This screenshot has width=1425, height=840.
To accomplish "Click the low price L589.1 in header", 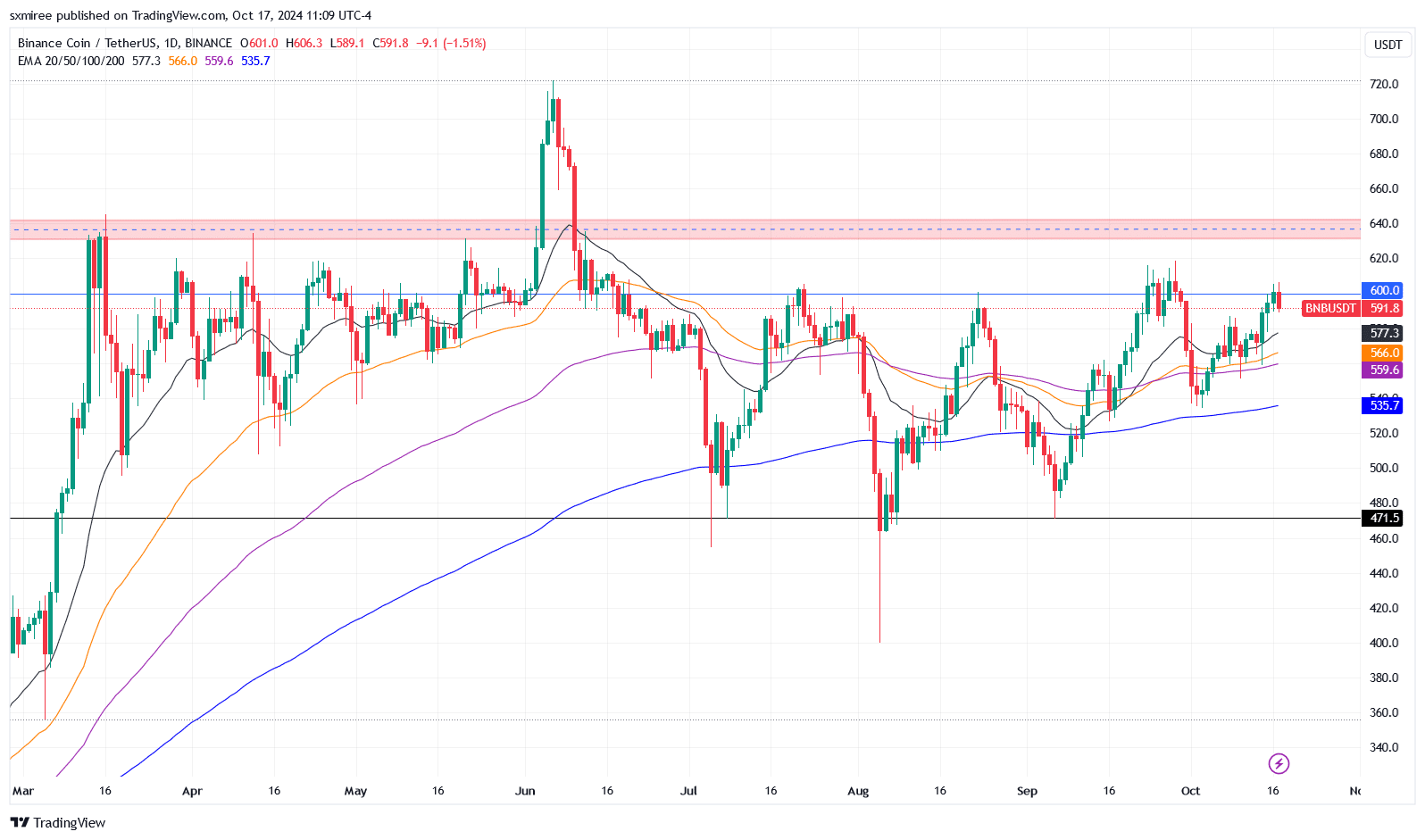I will tap(347, 43).
